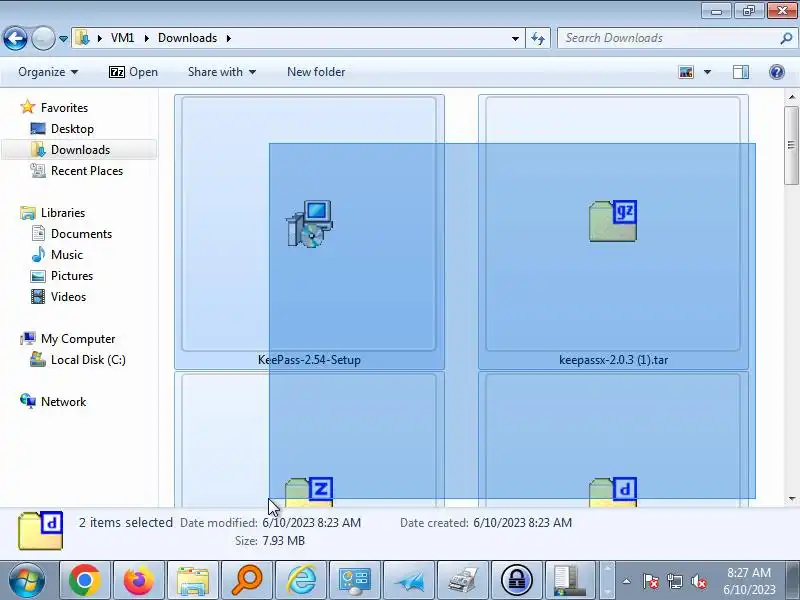Open Recent Places in the sidebar
This screenshot has height=600, width=800.
pyautogui.click(x=87, y=170)
